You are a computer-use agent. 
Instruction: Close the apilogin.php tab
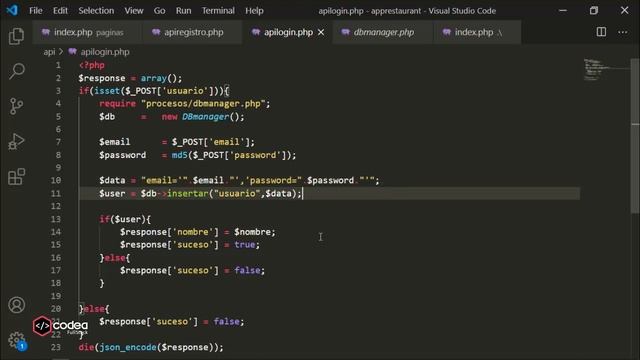(x=321, y=32)
